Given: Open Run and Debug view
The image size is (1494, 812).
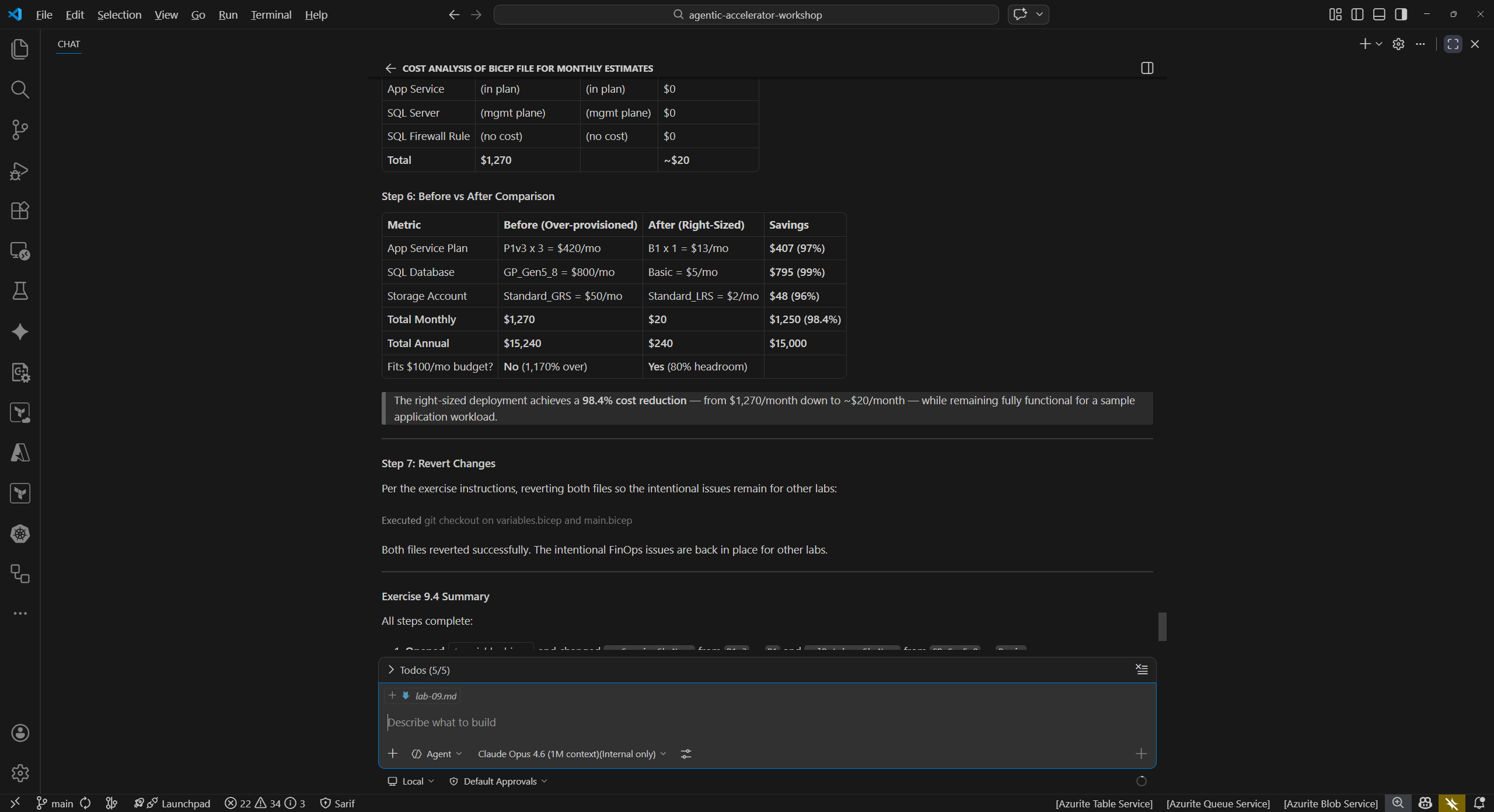Looking at the screenshot, I should [x=20, y=170].
